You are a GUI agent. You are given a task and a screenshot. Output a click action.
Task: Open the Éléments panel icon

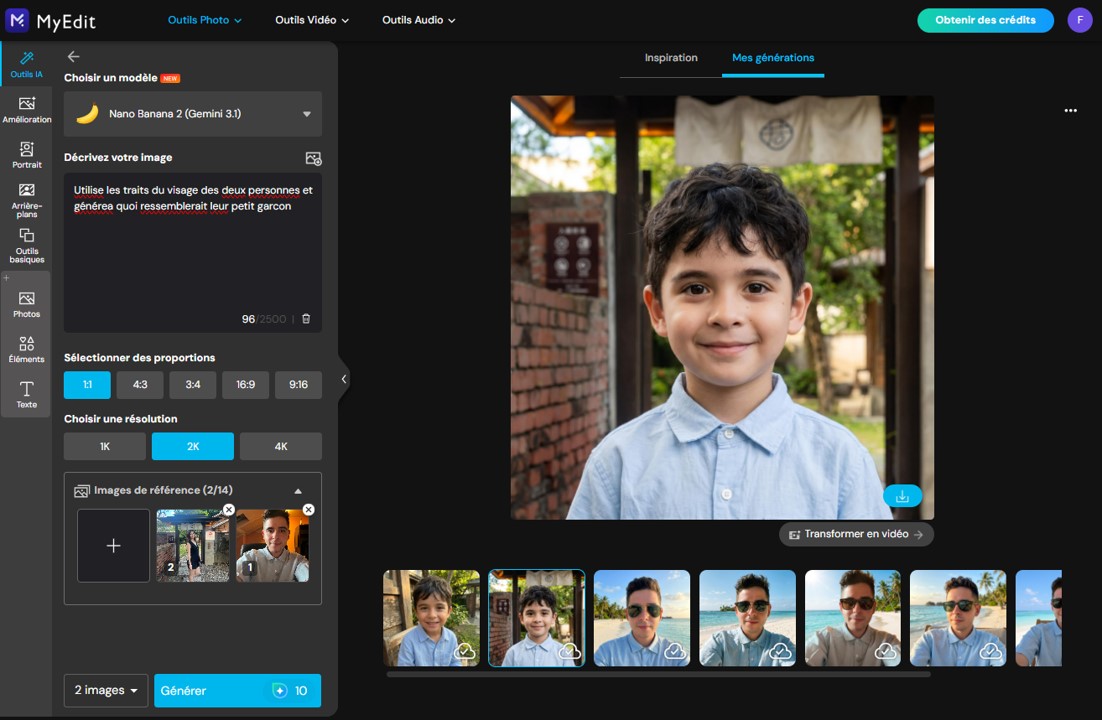[27, 349]
